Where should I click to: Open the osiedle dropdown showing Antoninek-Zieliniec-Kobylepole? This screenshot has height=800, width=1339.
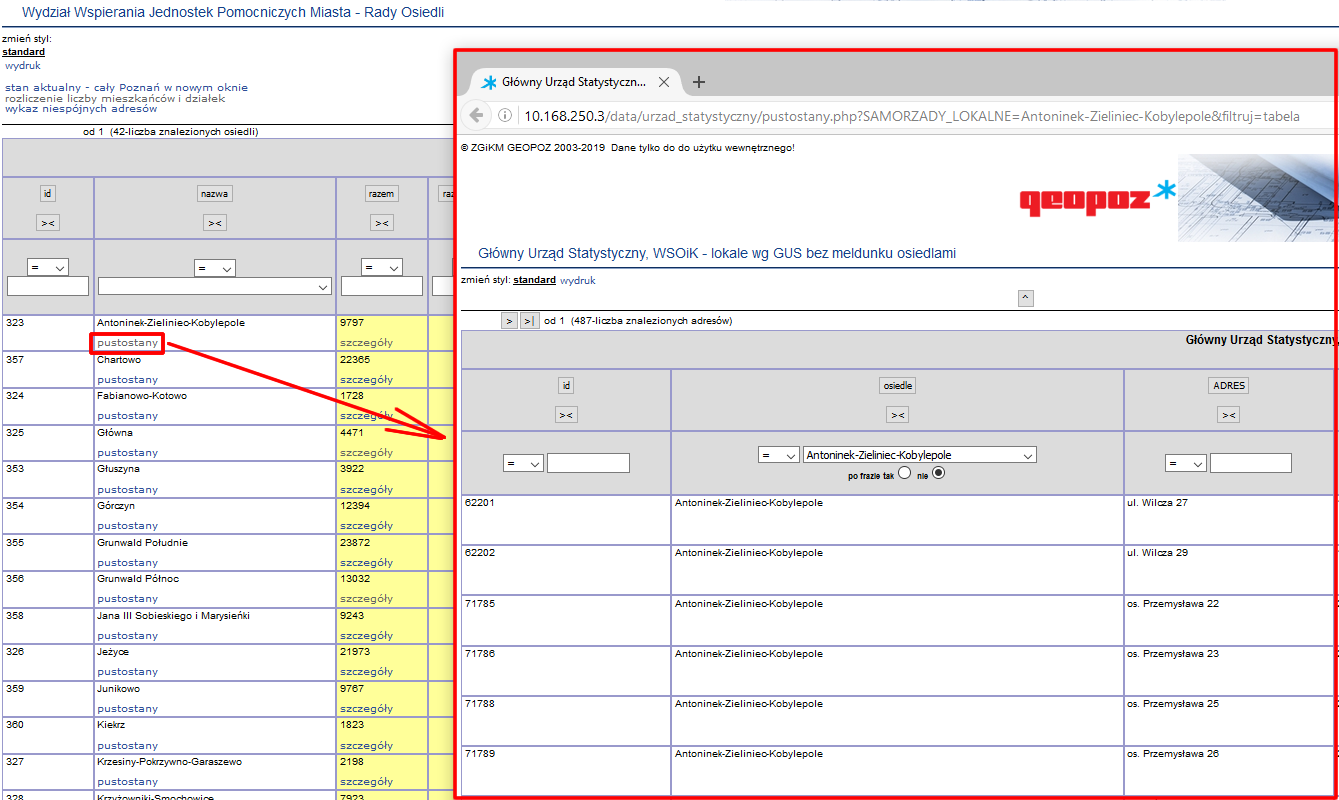pos(919,455)
